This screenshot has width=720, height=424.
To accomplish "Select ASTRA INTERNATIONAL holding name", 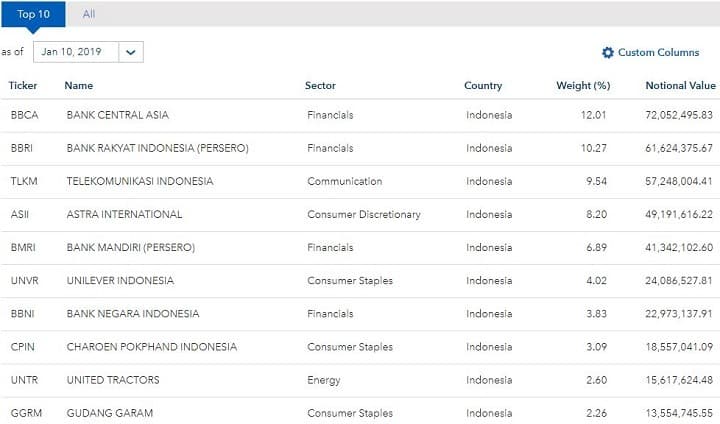I will click(124, 214).
